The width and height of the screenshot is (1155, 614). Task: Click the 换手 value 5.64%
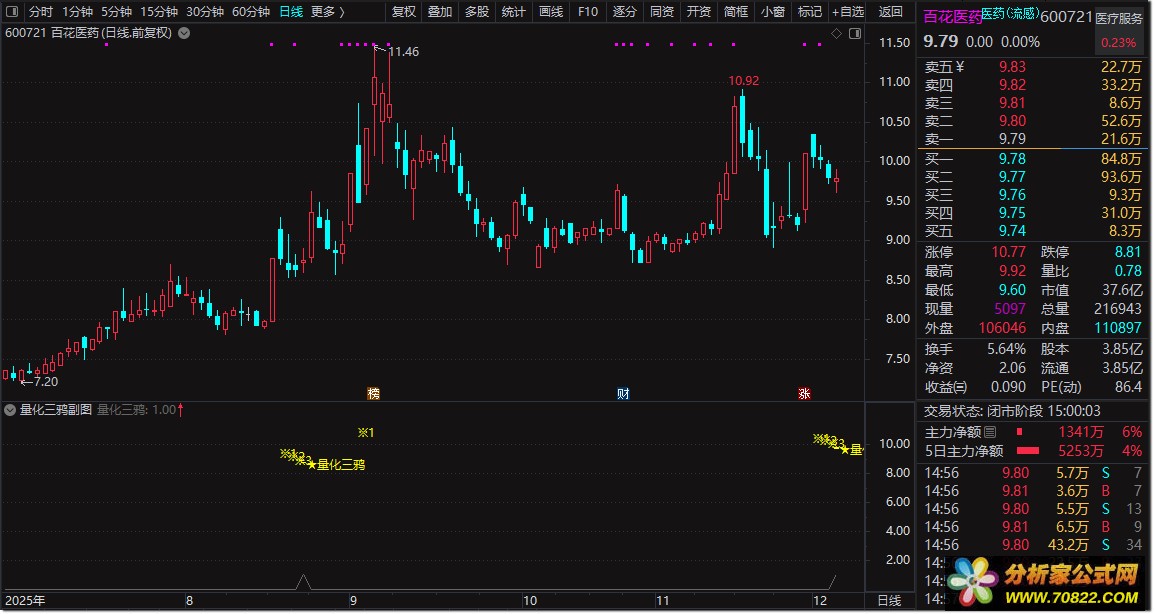click(1006, 350)
